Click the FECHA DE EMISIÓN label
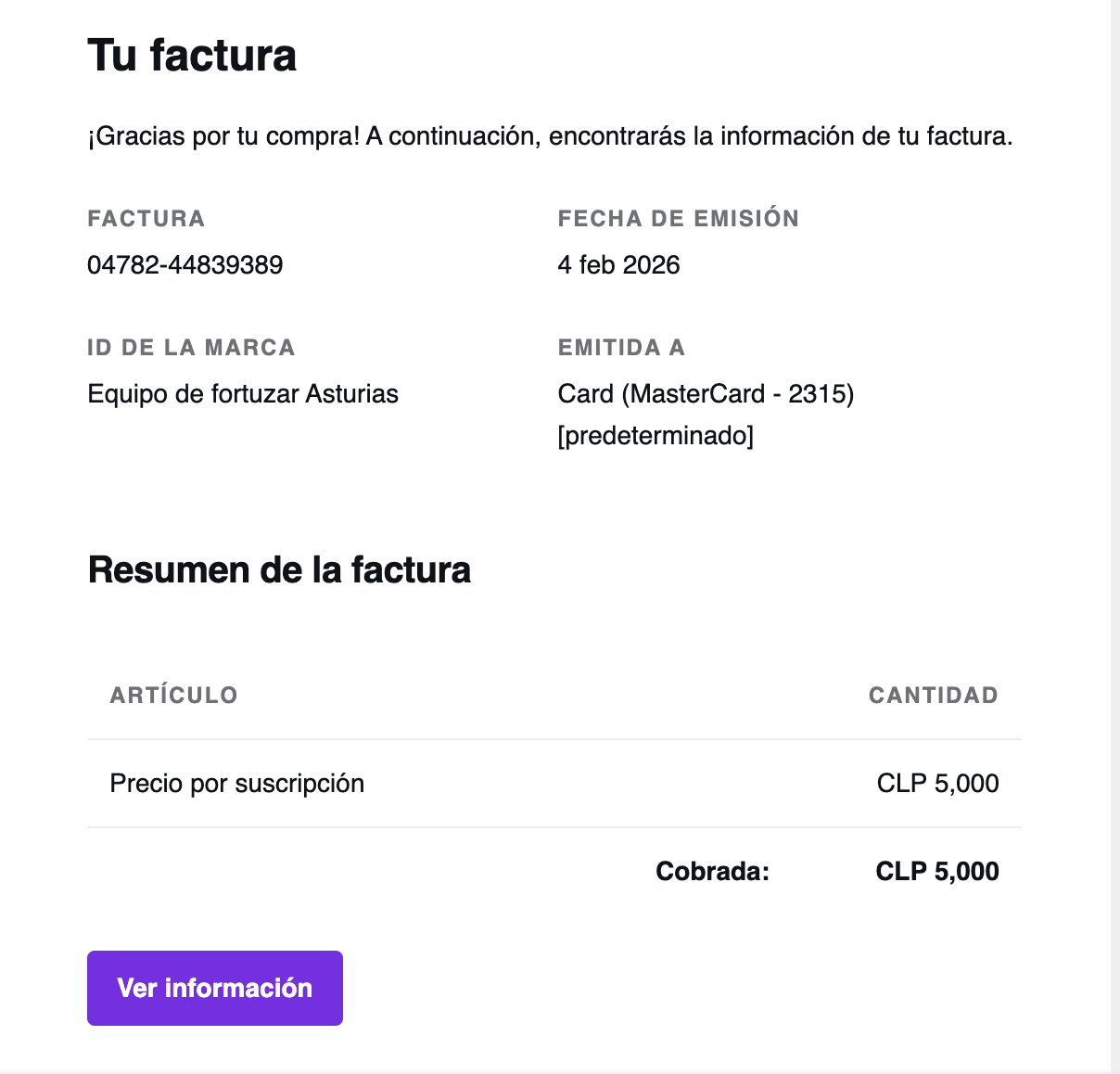Viewport: 1120px width, 1074px height. click(679, 219)
